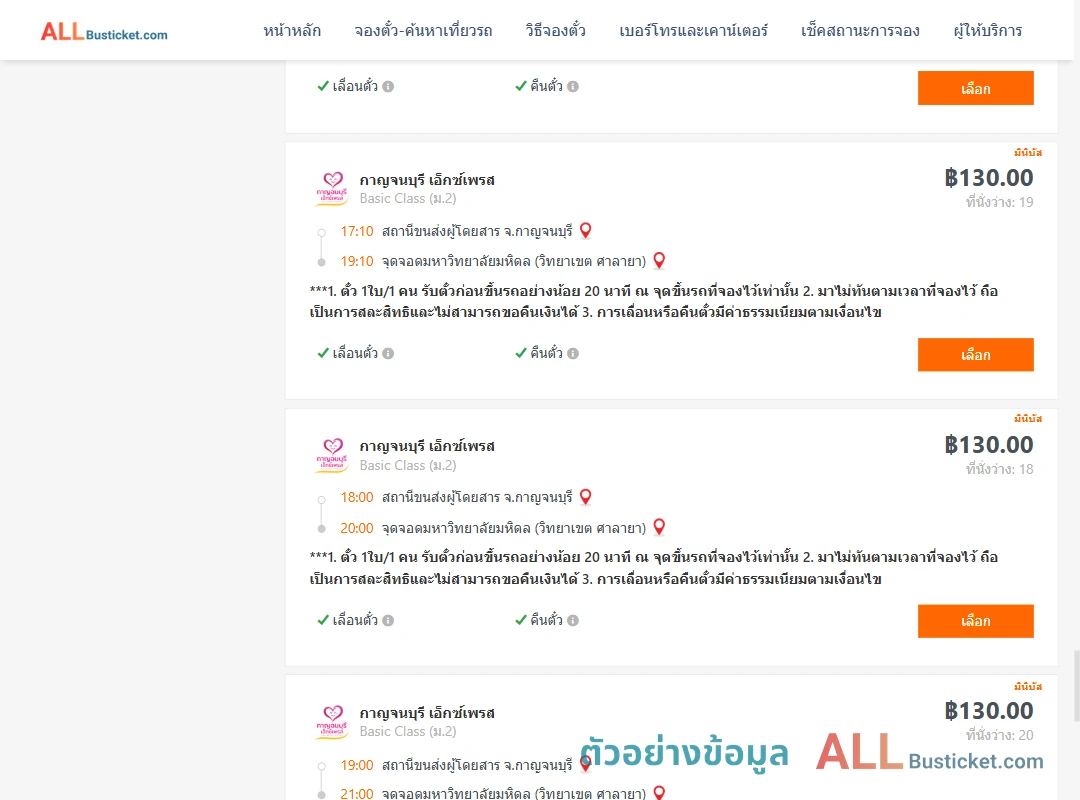Click the 19:00 departure time

pyautogui.click(x=357, y=765)
